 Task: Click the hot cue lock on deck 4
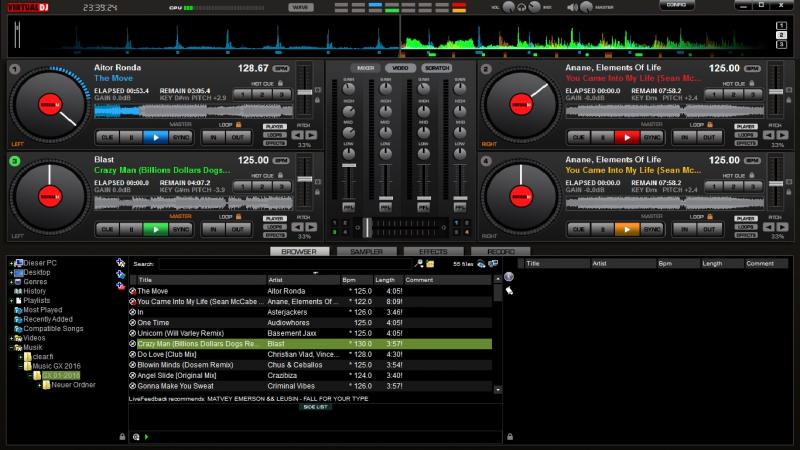[752, 175]
